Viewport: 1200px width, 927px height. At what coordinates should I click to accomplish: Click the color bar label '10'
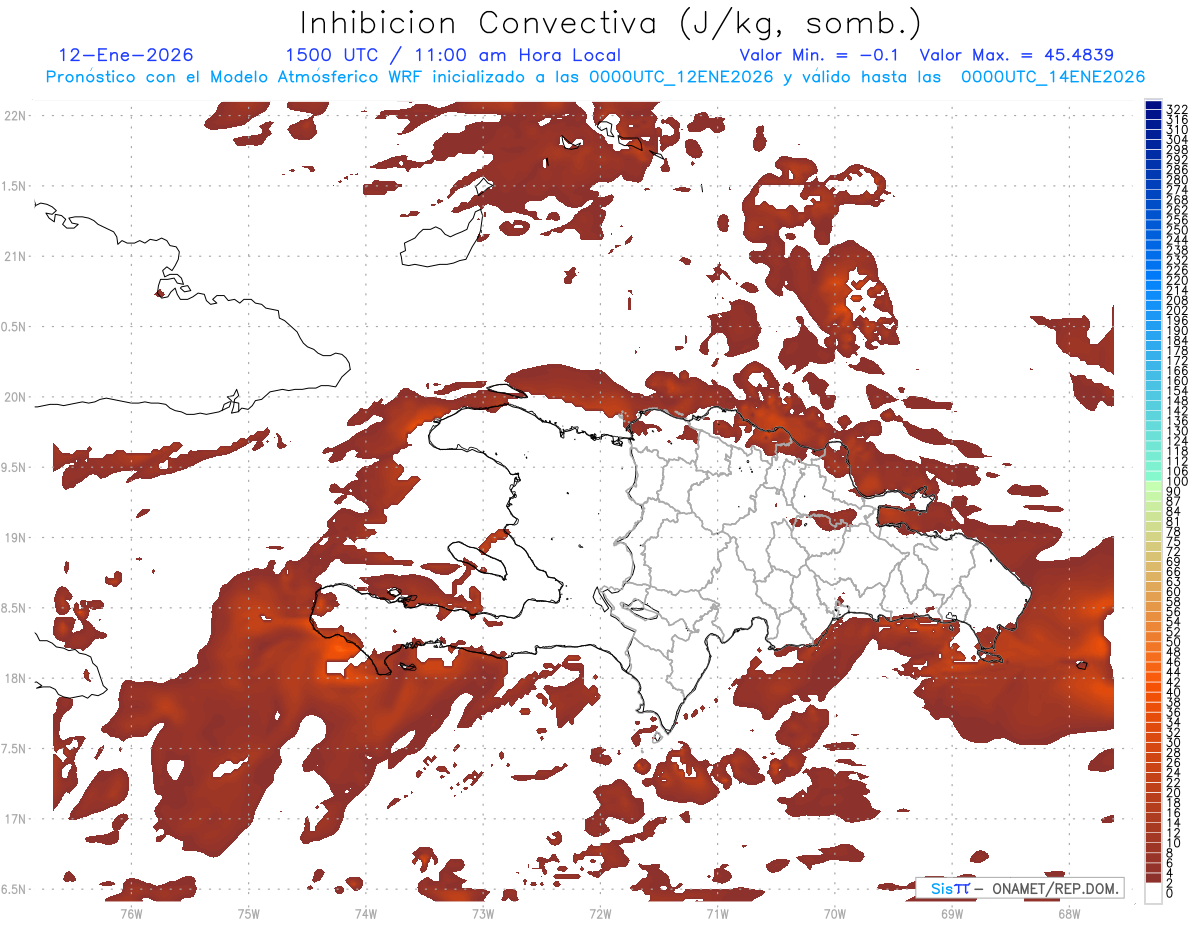[1174, 843]
